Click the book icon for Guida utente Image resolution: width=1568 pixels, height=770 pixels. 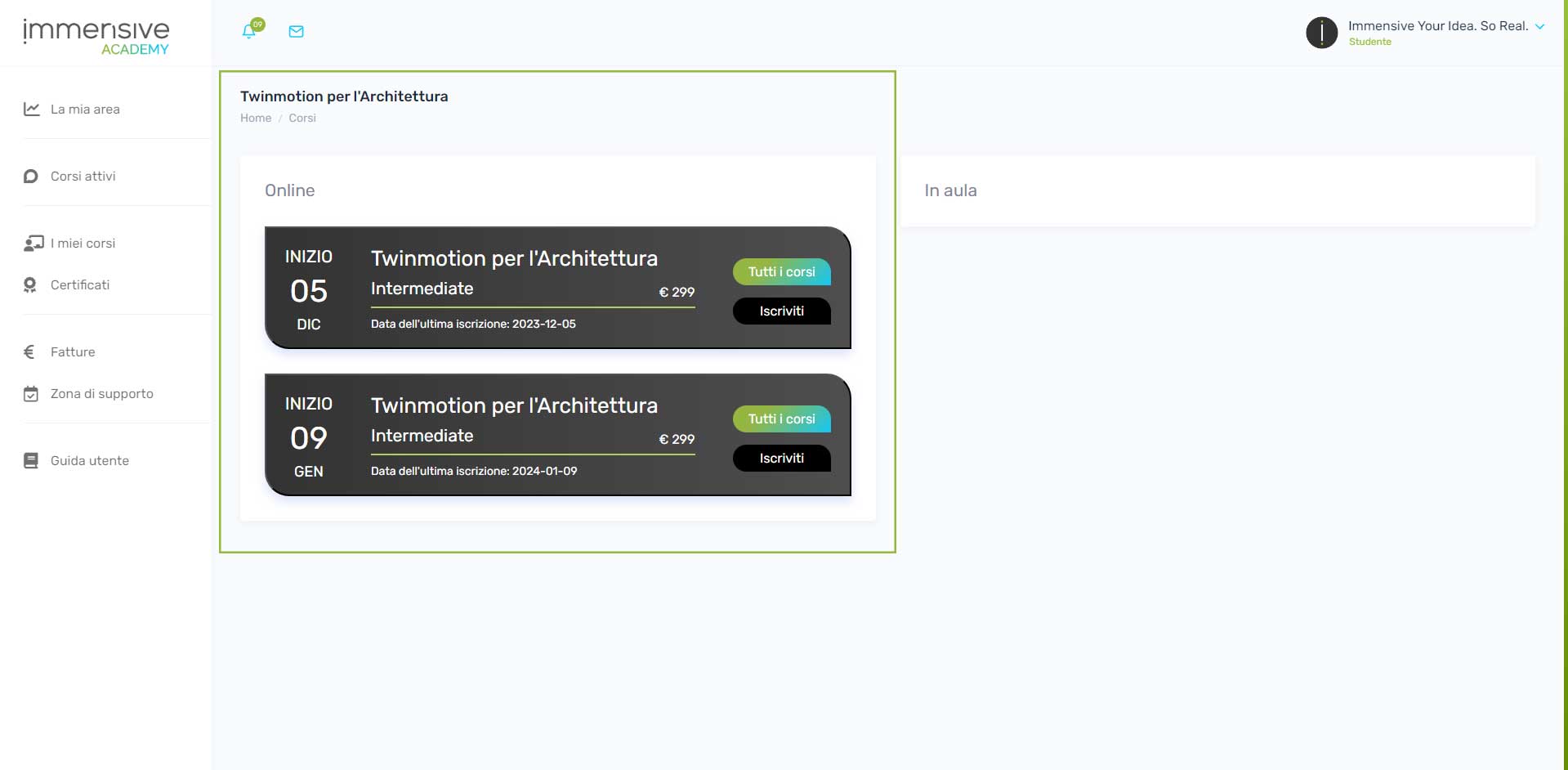31,460
